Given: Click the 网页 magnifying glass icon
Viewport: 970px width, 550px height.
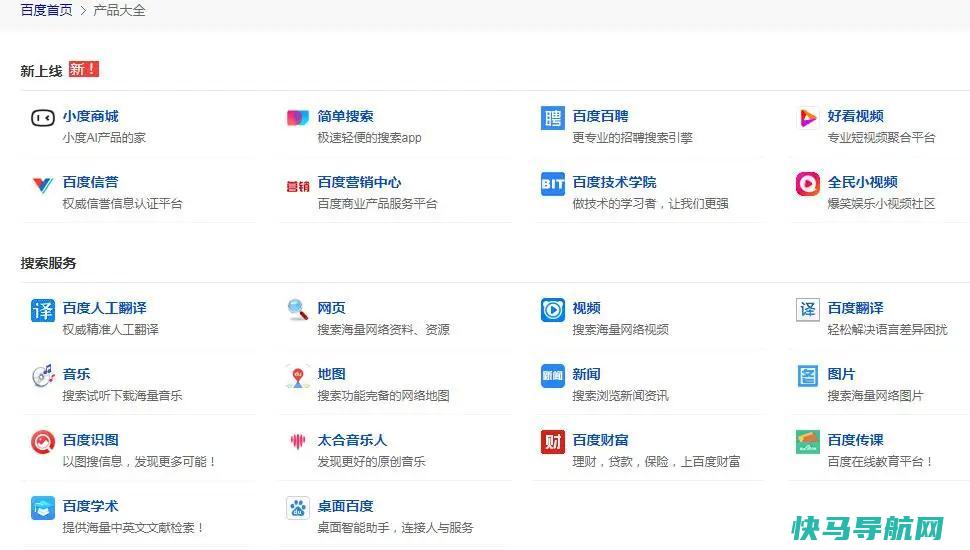Looking at the screenshot, I should pos(298,309).
